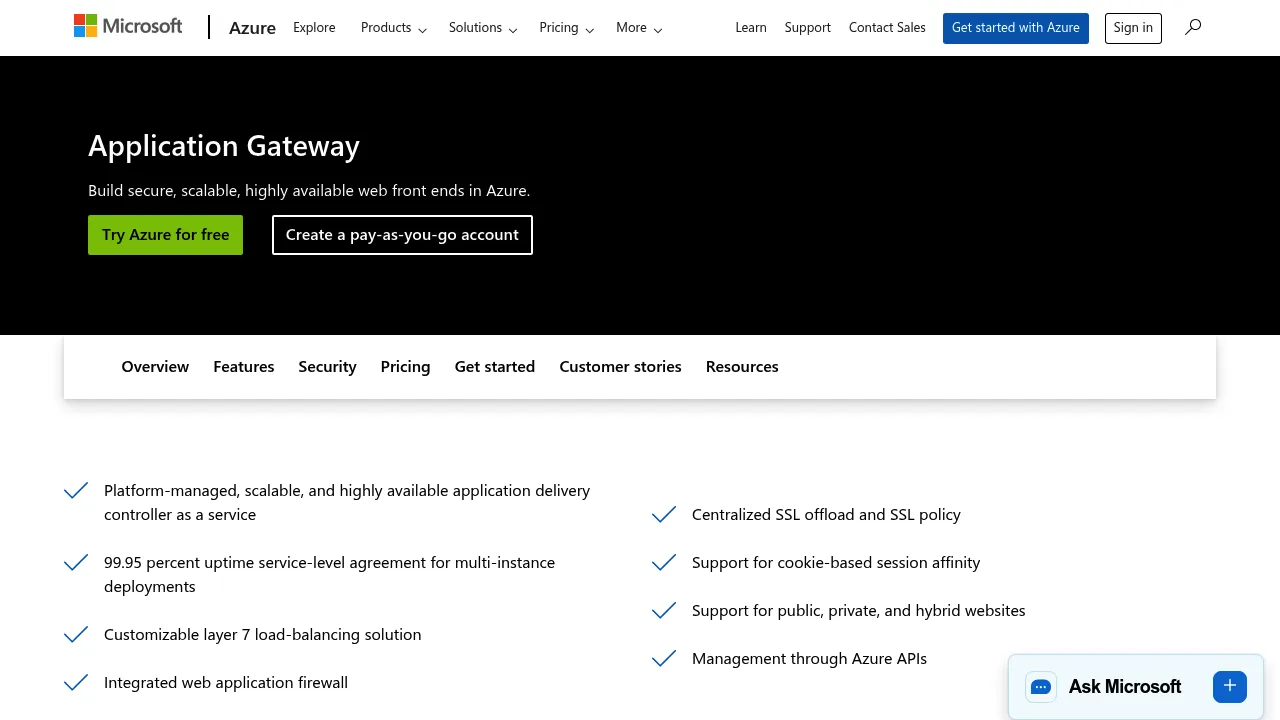Click the 'Build secure, scalable' tagline text

(309, 191)
